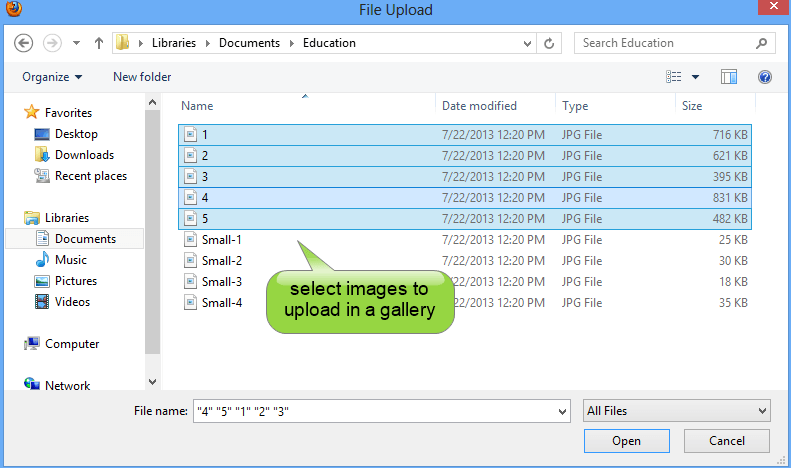Click the Downloads folder icon in Favorites
Image resolution: width=791 pixels, height=468 pixels.
click(x=42, y=155)
